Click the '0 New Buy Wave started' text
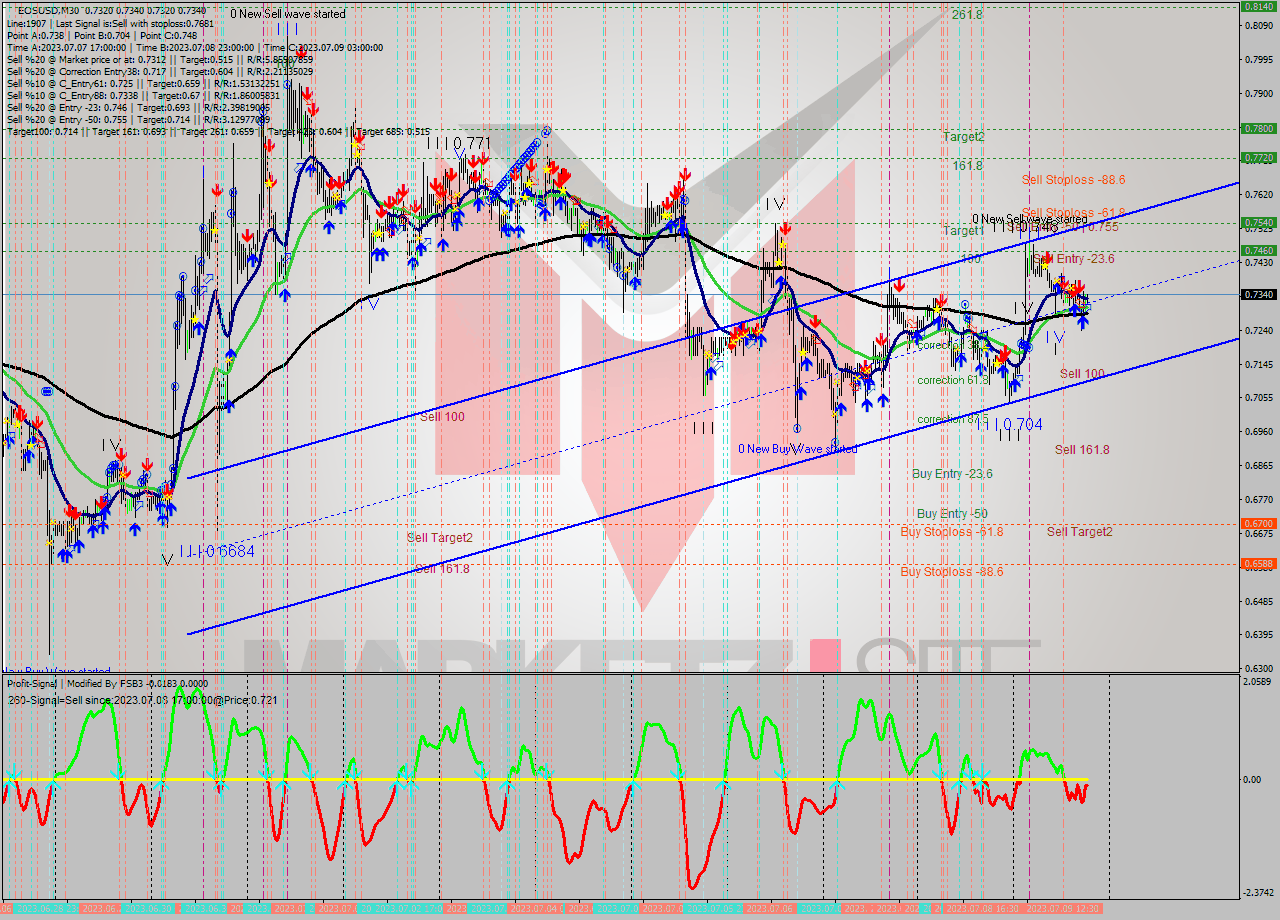Viewport: 1280px width, 920px height. (797, 449)
